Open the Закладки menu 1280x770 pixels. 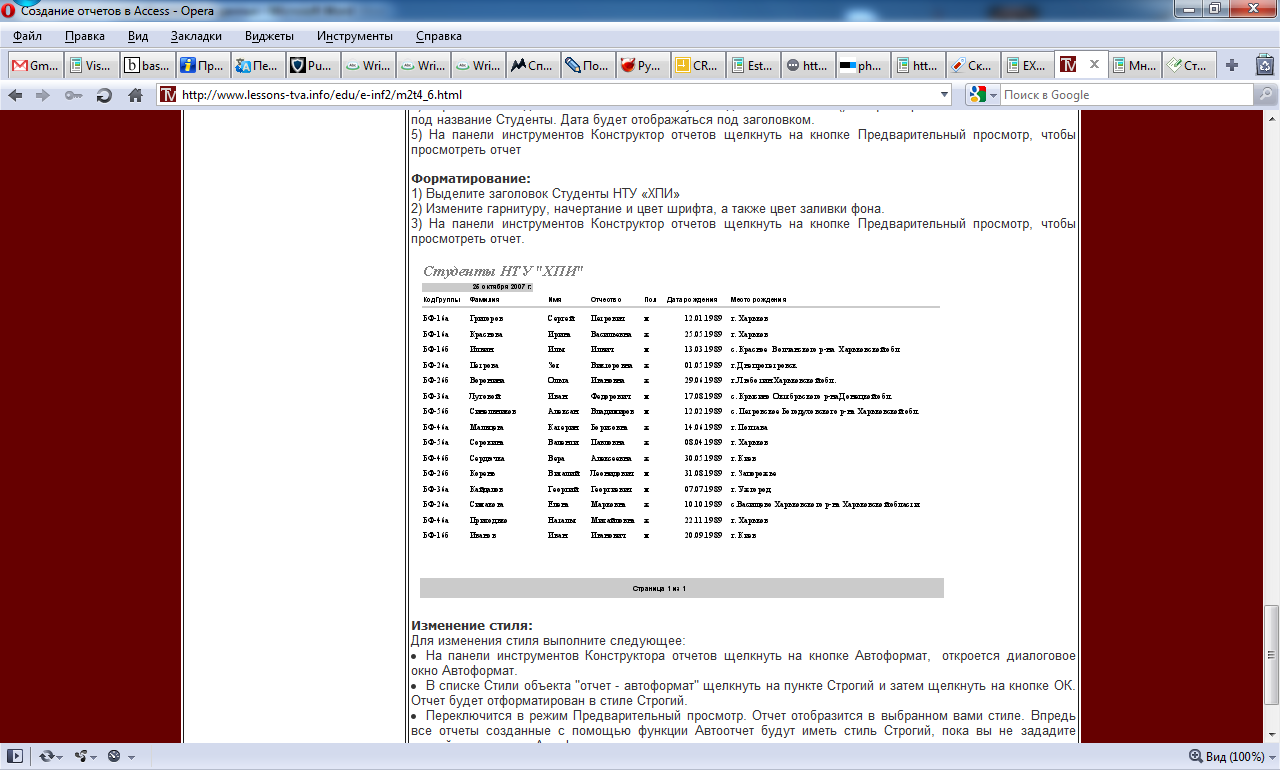pos(196,36)
